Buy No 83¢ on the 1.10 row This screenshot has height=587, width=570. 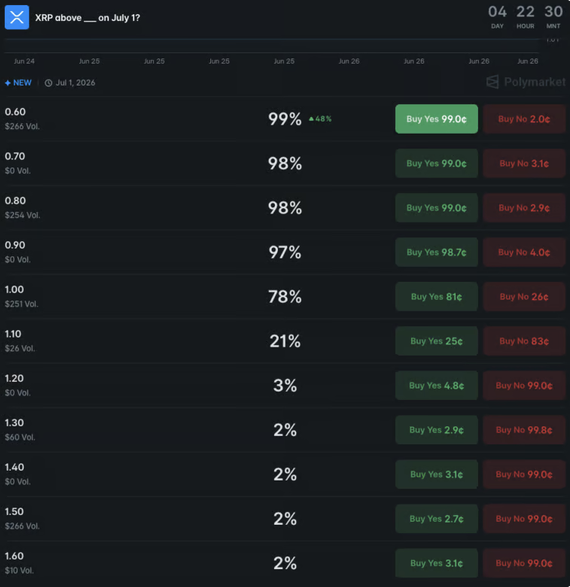click(524, 341)
